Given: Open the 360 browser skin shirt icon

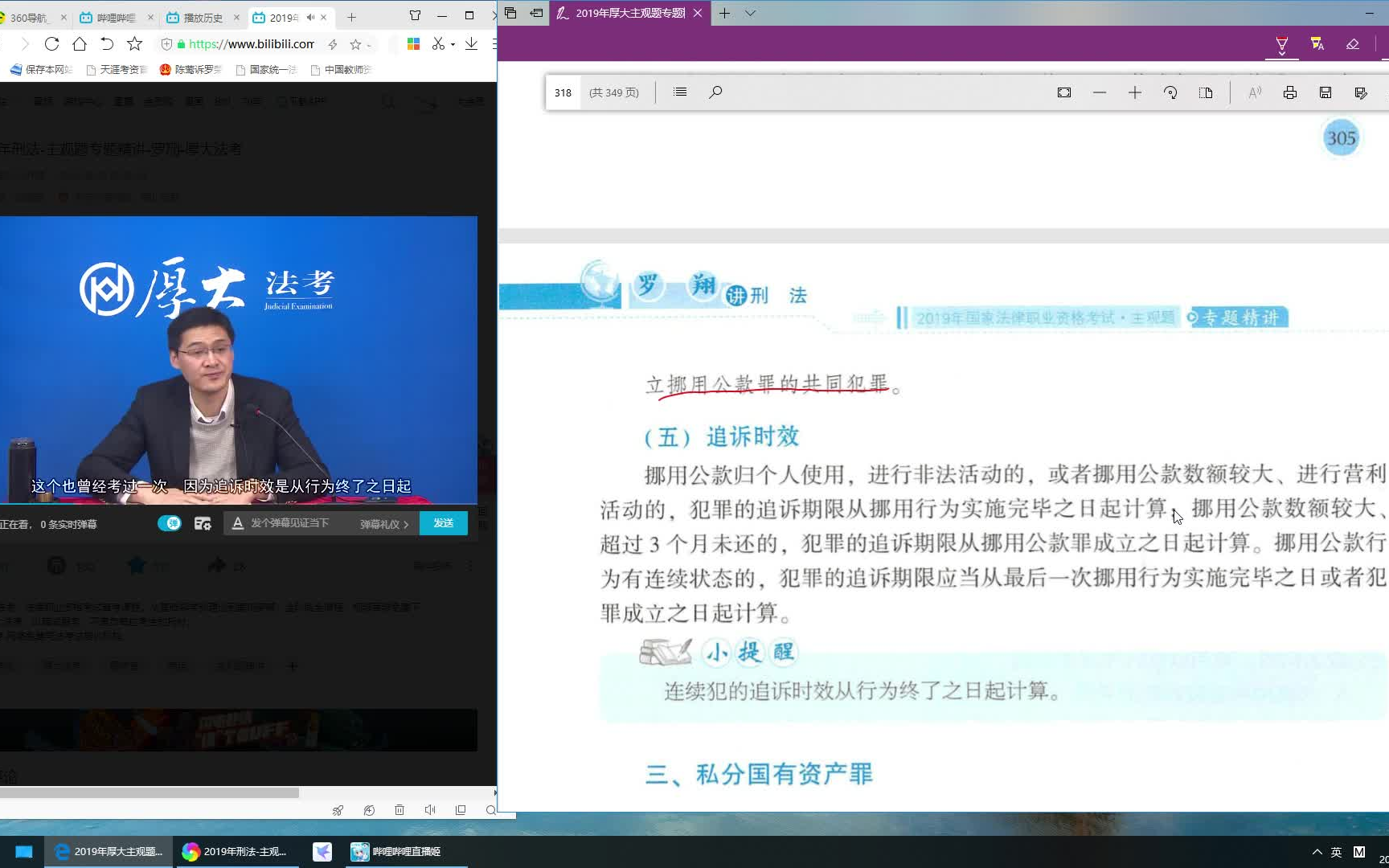Looking at the screenshot, I should 415,15.
